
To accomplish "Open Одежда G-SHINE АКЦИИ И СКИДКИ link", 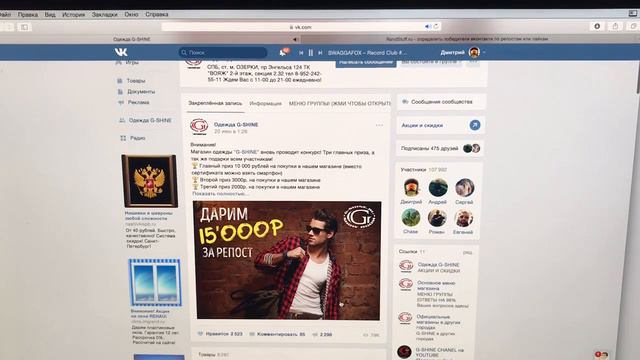I will (438, 268).
